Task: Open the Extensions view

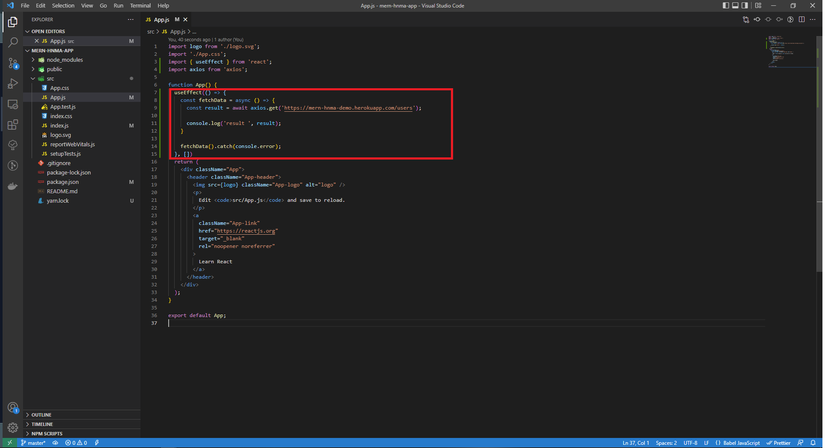Action: 12,125
